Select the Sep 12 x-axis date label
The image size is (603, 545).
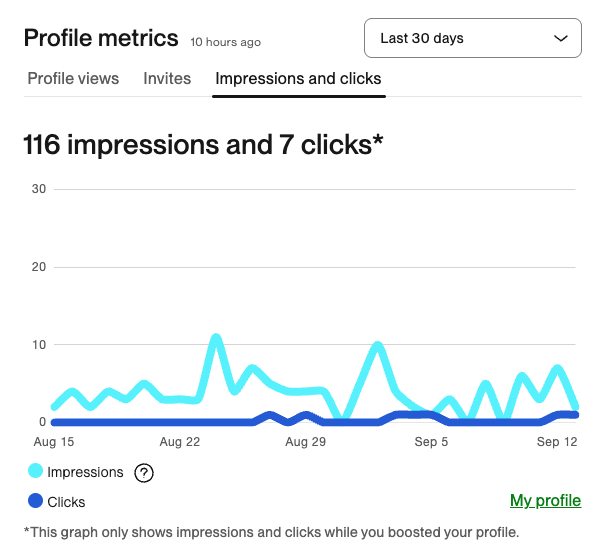click(556, 441)
